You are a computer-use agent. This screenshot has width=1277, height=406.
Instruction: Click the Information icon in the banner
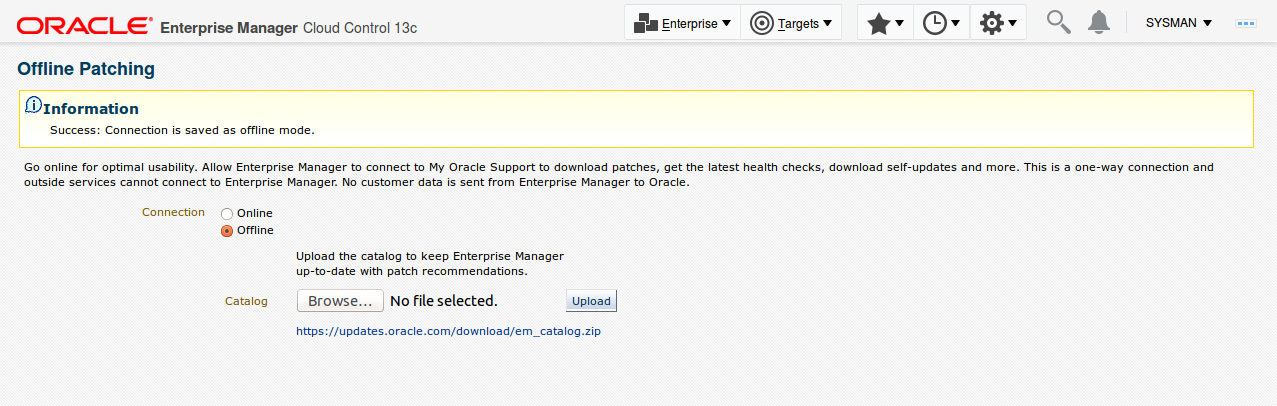(33, 105)
